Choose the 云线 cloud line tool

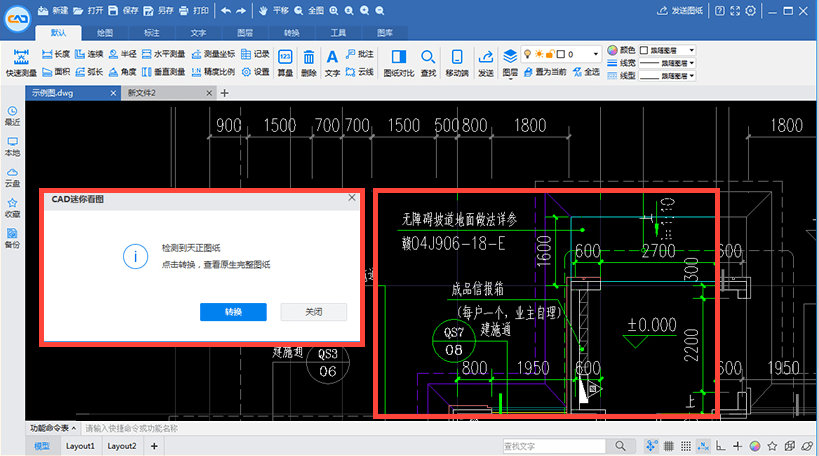tap(360, 72)
